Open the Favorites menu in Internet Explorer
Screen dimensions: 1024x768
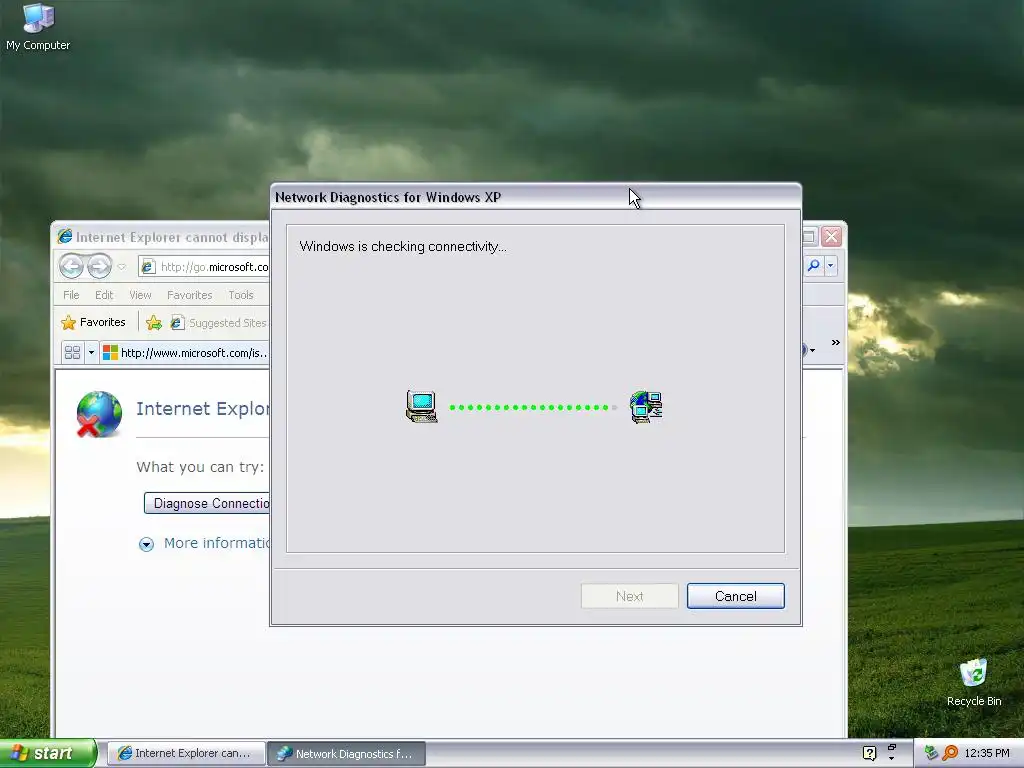coord(189,295)
